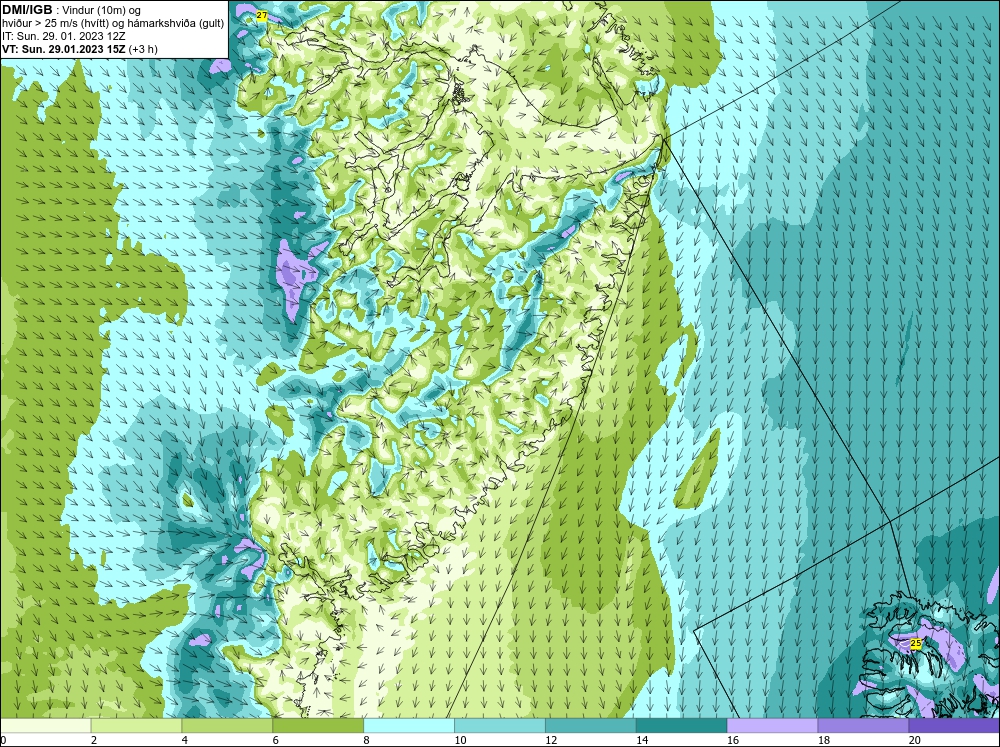Pick the 6–8 m/s olive green legend swatch
Image resolution: width=1000 pixels, height=747 pixels.
pos(318,725)
